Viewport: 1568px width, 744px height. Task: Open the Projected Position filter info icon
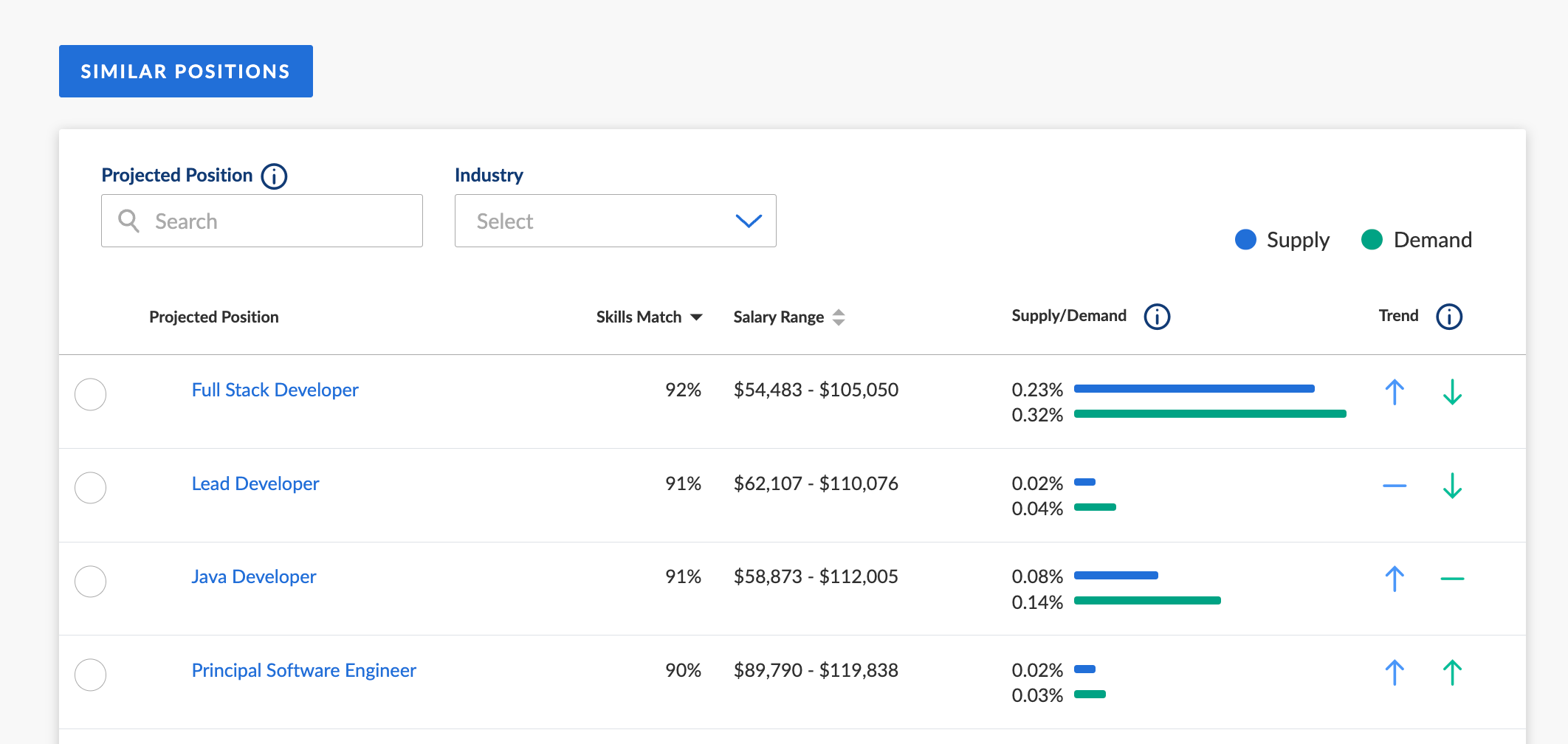pyautogui.click(x=274, y=176)
